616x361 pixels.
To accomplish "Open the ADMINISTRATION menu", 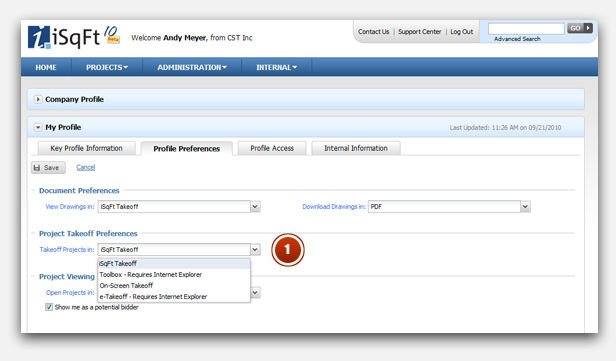I will pos(192,67).
